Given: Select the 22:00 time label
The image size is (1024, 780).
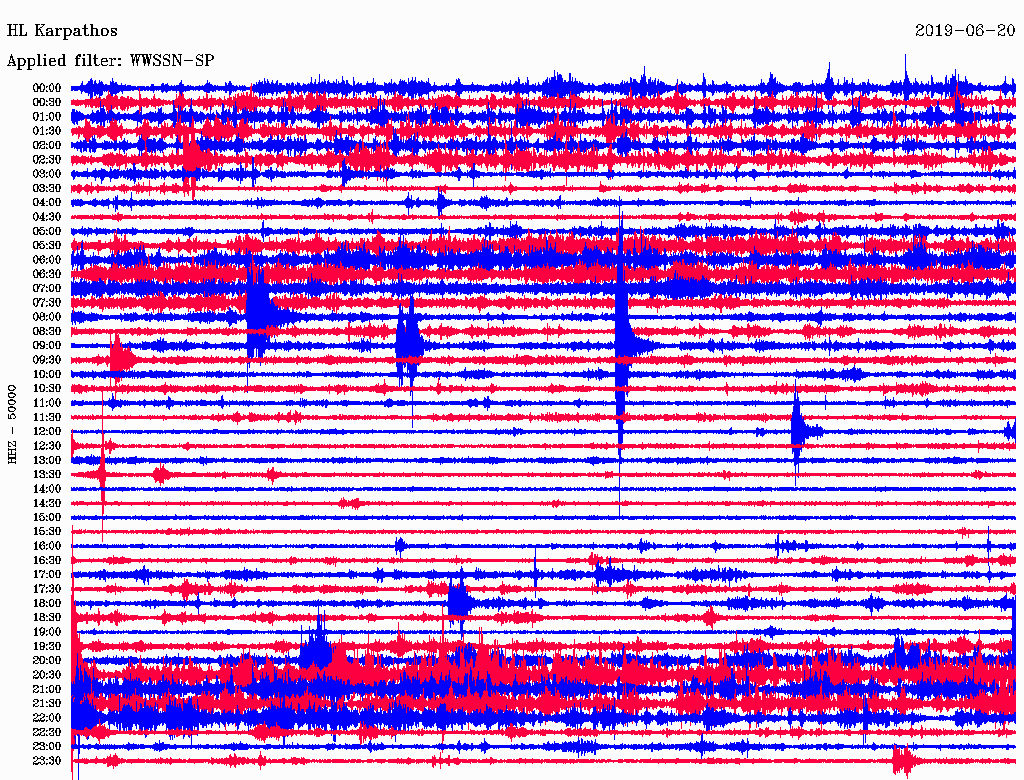Looking at the screenshot, I should 47,718.
